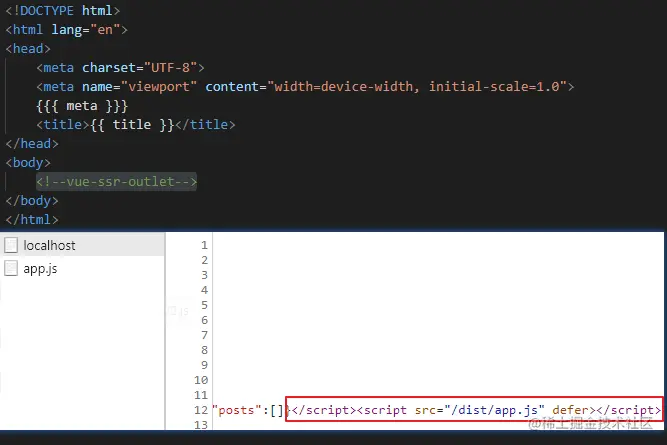The width and height of the screenshot is (667, 445).
Task: Click the viewport meta content string
Action: 417,87
